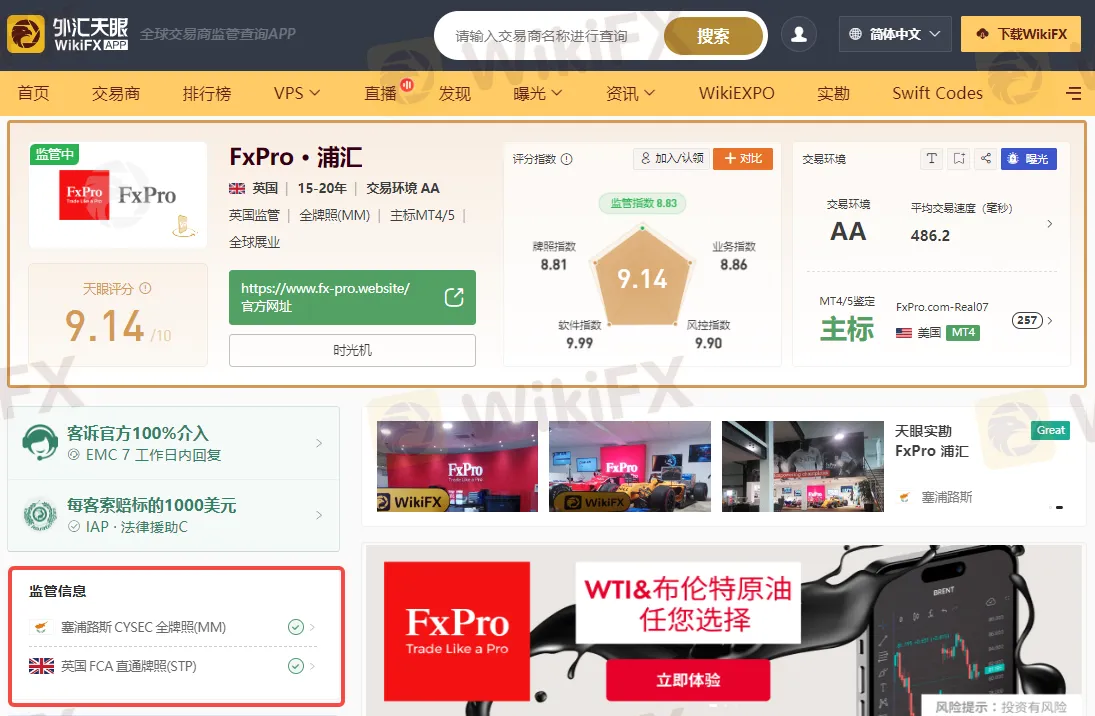Open the 简体中文 language dropdown
The image size is (1095, 716).
pyautogui.click(x=895, y=34)
